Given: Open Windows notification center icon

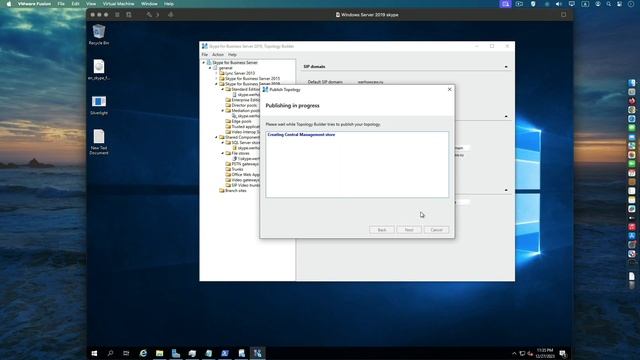Looking at the screenshot, I should pyautogui.click(x=563, y=353).
